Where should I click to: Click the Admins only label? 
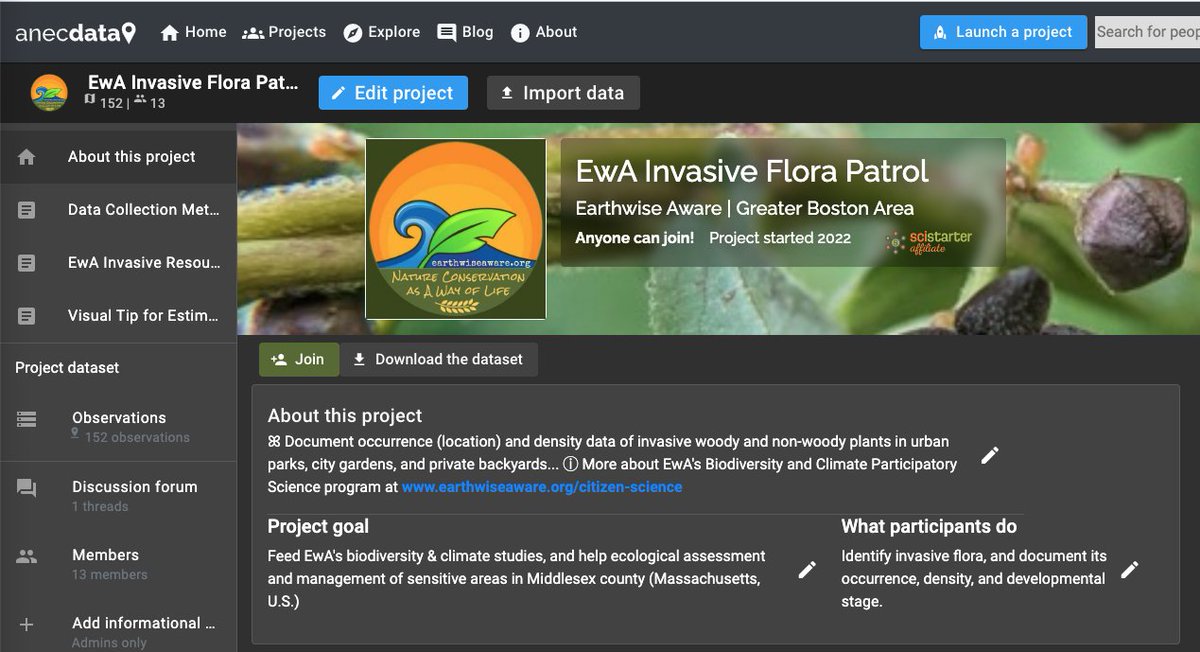click(x=107, y=643)
